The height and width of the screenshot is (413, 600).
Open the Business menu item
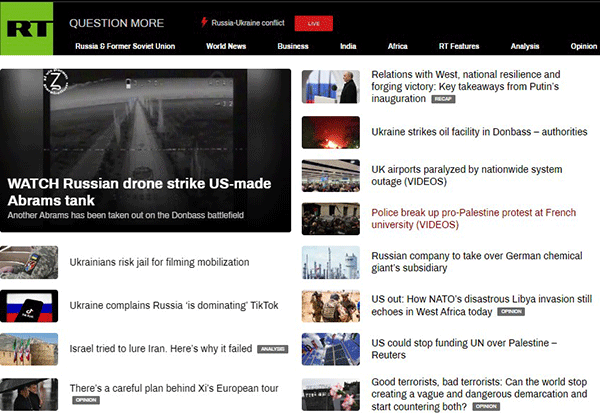[293, 46]
